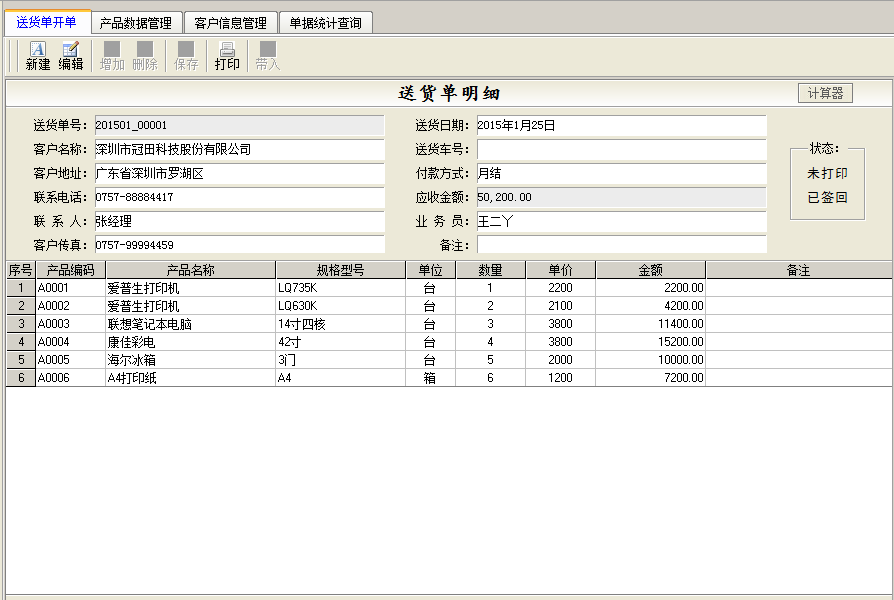Click the 编辑 (Edit) toolbar icon

click(71, 56)
